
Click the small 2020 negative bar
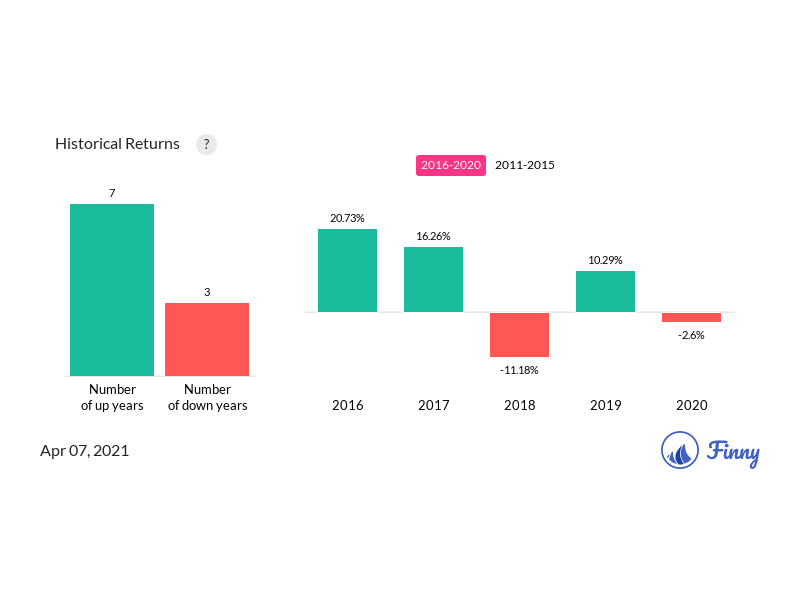click(x=691, y=317)
